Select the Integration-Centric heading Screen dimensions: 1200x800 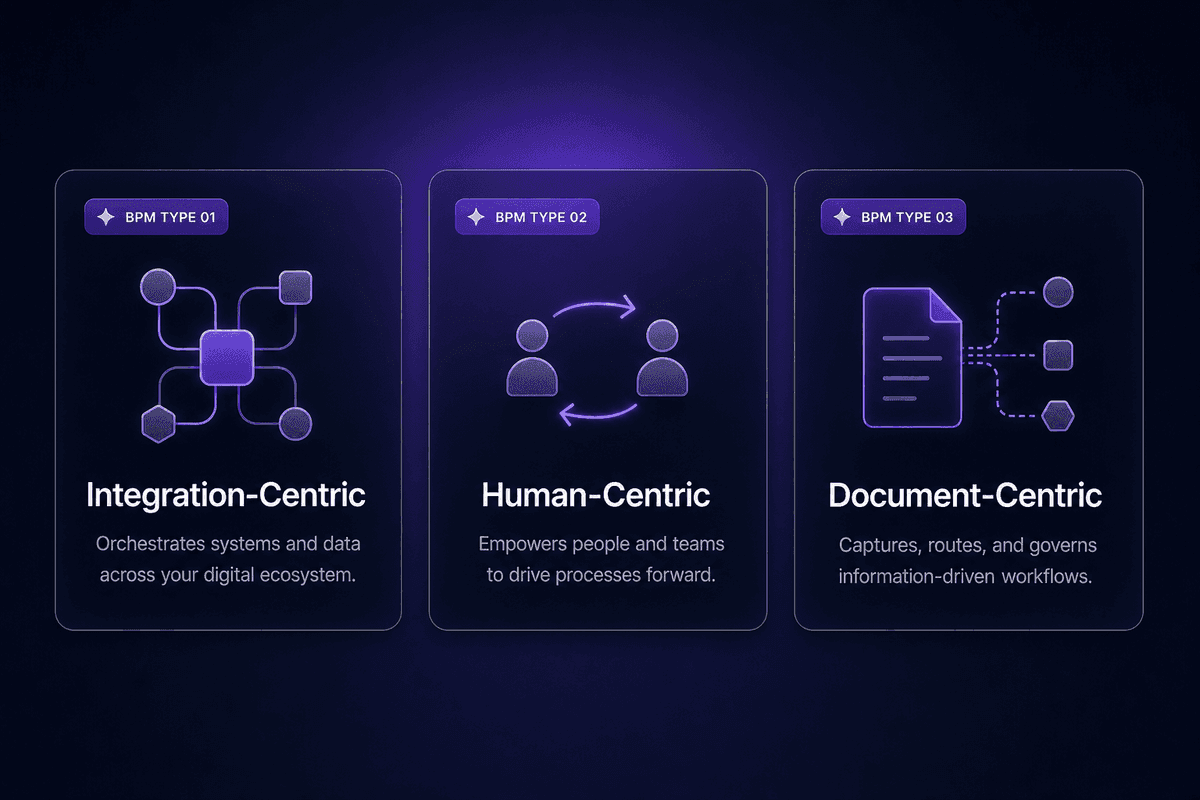[226, 495]
